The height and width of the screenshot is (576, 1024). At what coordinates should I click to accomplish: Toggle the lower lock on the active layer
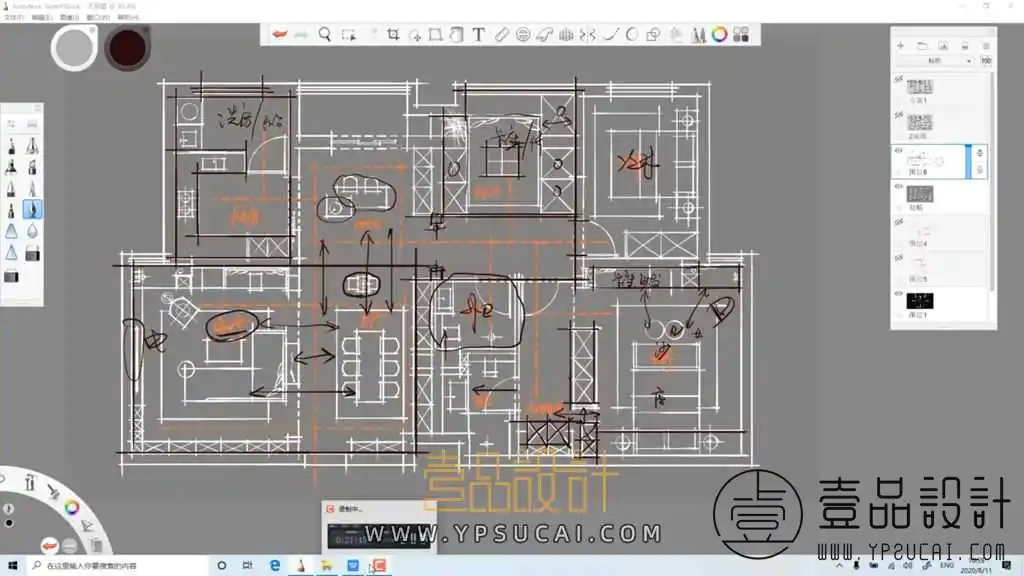[980, 170]
